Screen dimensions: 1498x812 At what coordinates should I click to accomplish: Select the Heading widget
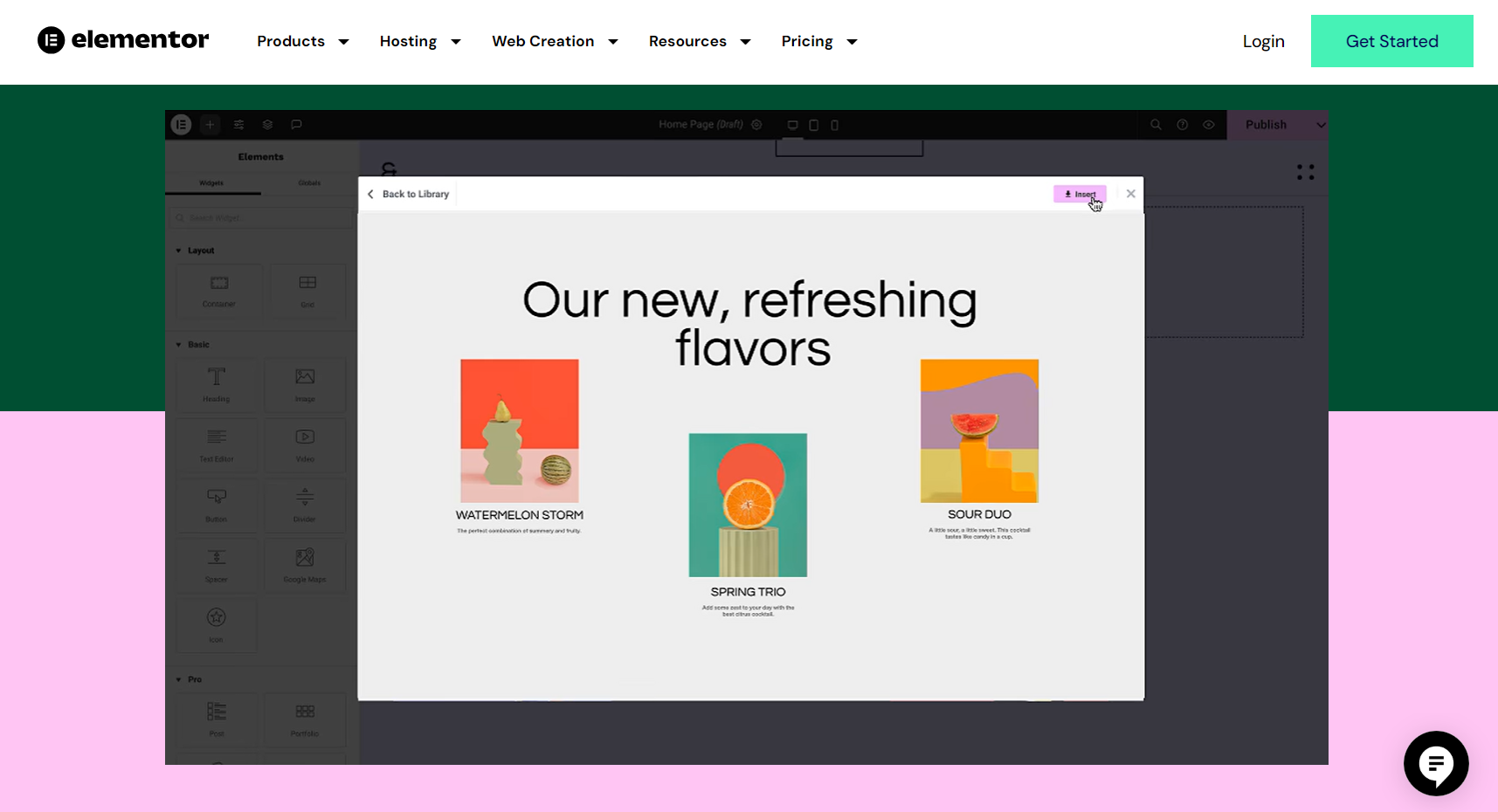pos(216,384)
